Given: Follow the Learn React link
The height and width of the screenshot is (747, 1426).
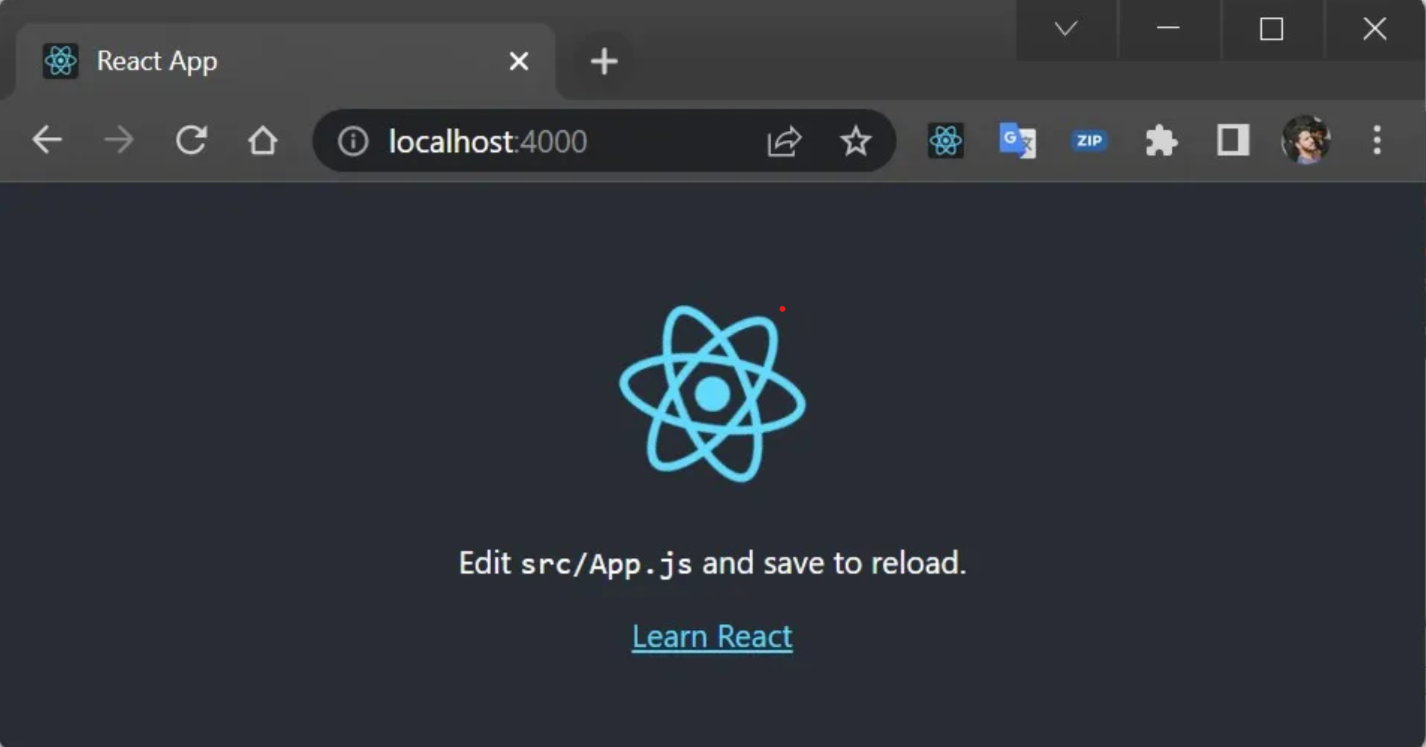Looking at the screenshot, I should (712, 636).
